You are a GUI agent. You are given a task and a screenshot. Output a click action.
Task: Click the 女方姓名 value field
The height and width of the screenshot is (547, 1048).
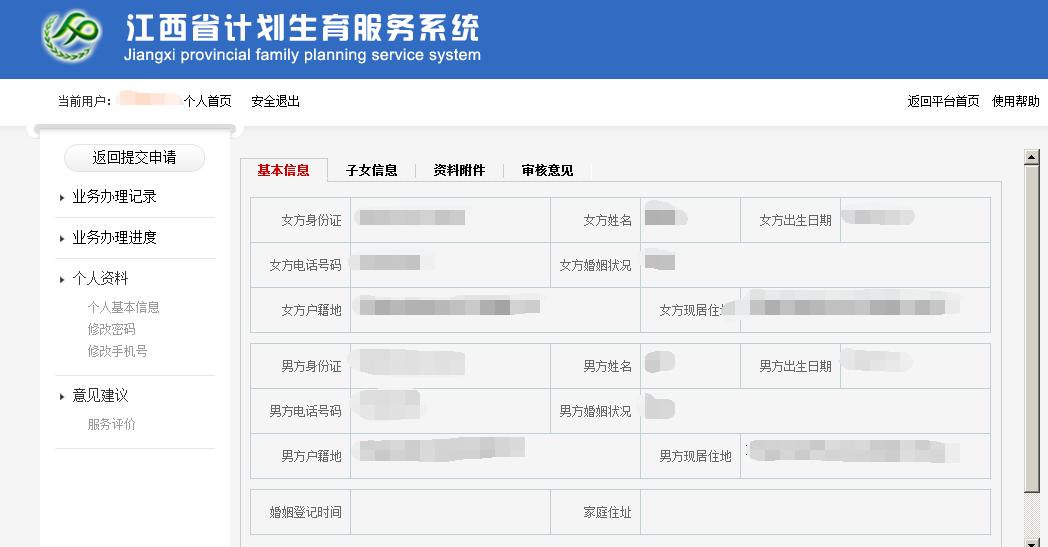point(690,220)
